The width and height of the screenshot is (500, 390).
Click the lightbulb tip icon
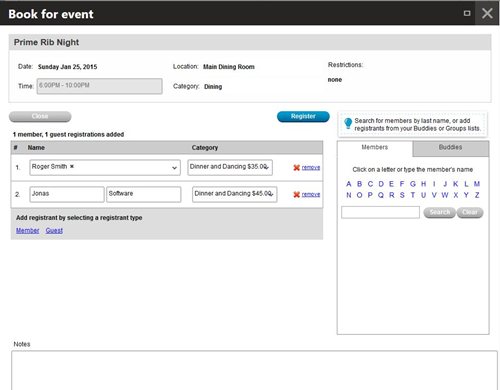(348, 123)
